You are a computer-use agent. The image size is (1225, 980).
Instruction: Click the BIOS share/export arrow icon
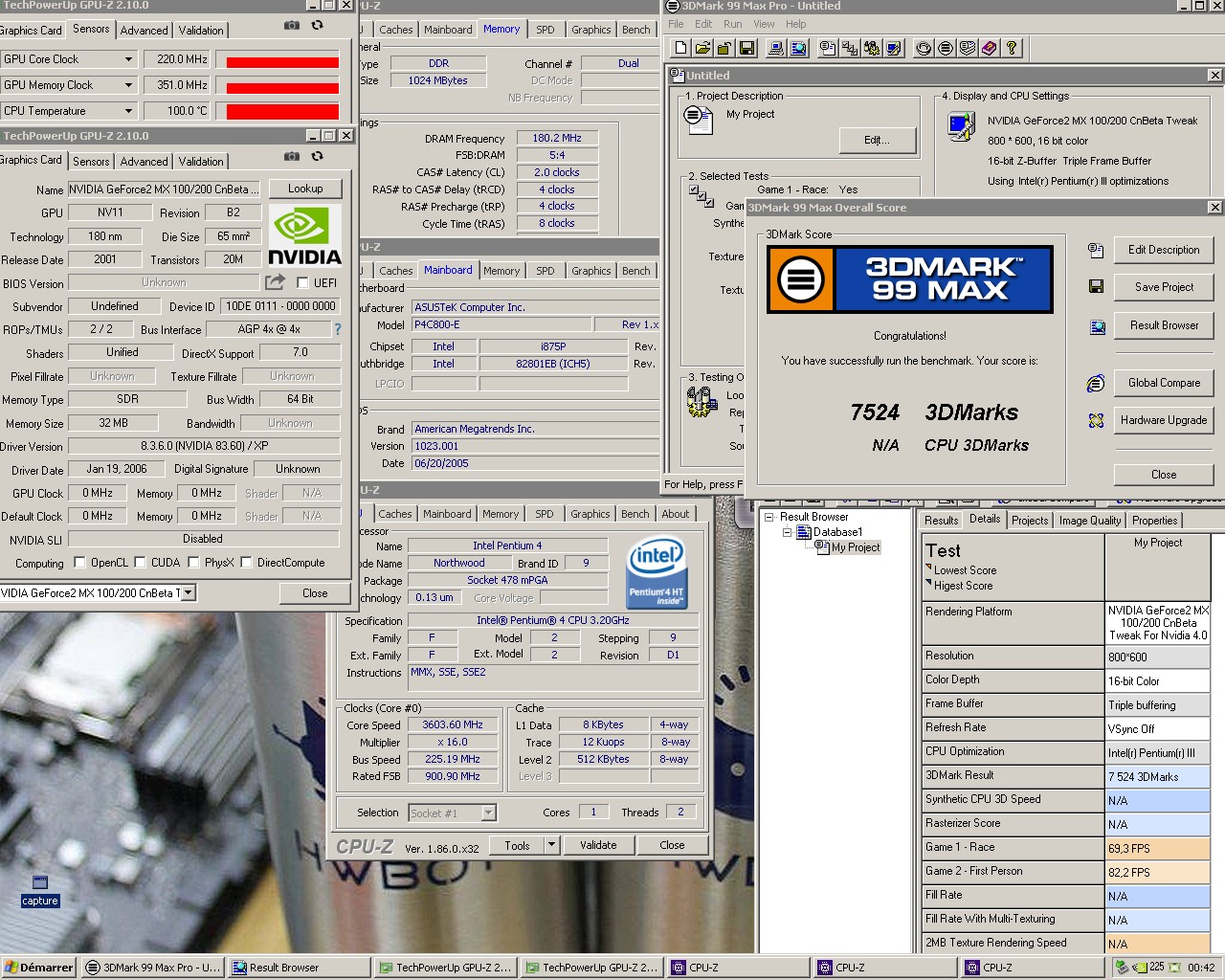[275, 281]
